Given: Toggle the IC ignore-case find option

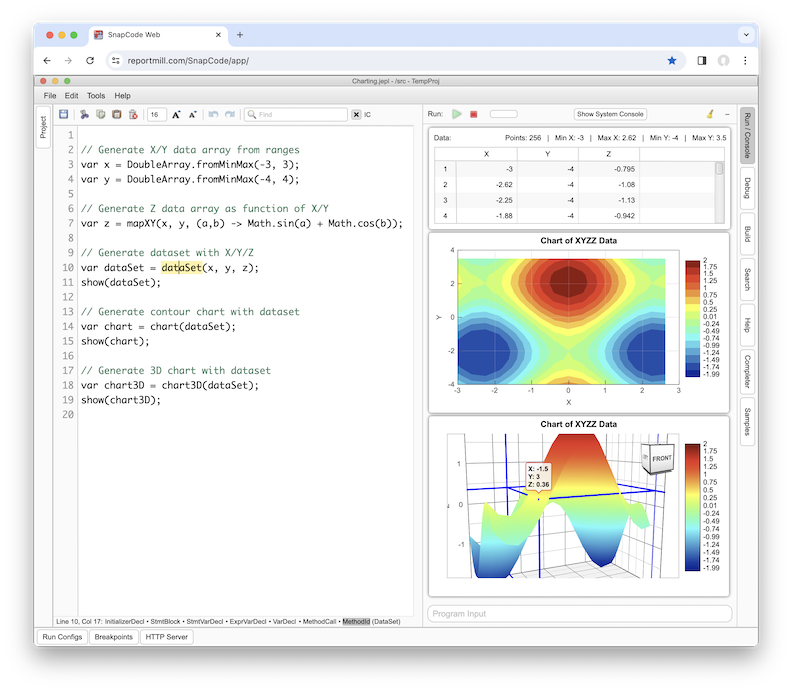Looking at the screenshot, I should pyautogui.click(x=368, y=115).
